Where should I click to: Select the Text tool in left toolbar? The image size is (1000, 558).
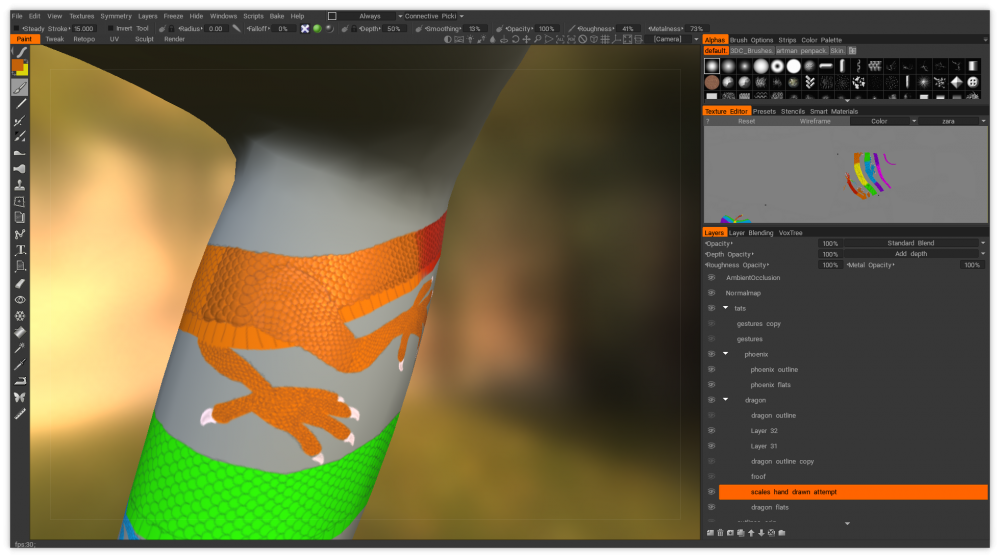click(x=20, y=250)
